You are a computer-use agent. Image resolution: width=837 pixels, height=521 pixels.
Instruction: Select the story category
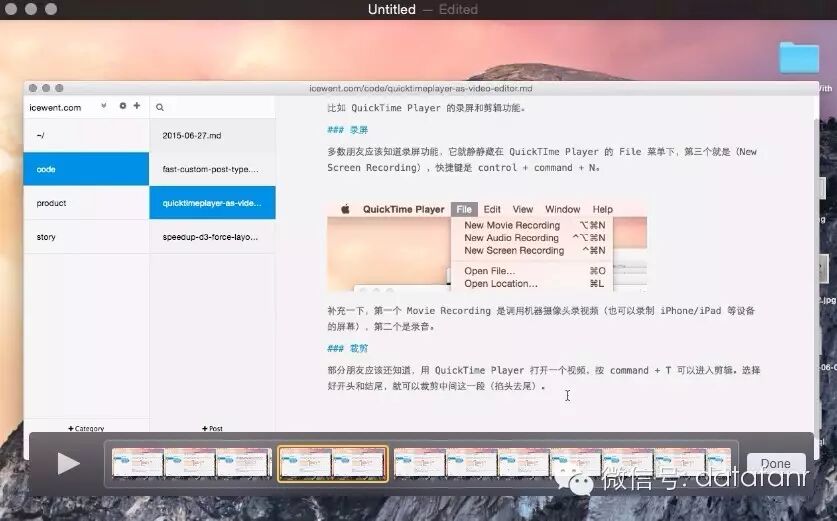point(86,236)
